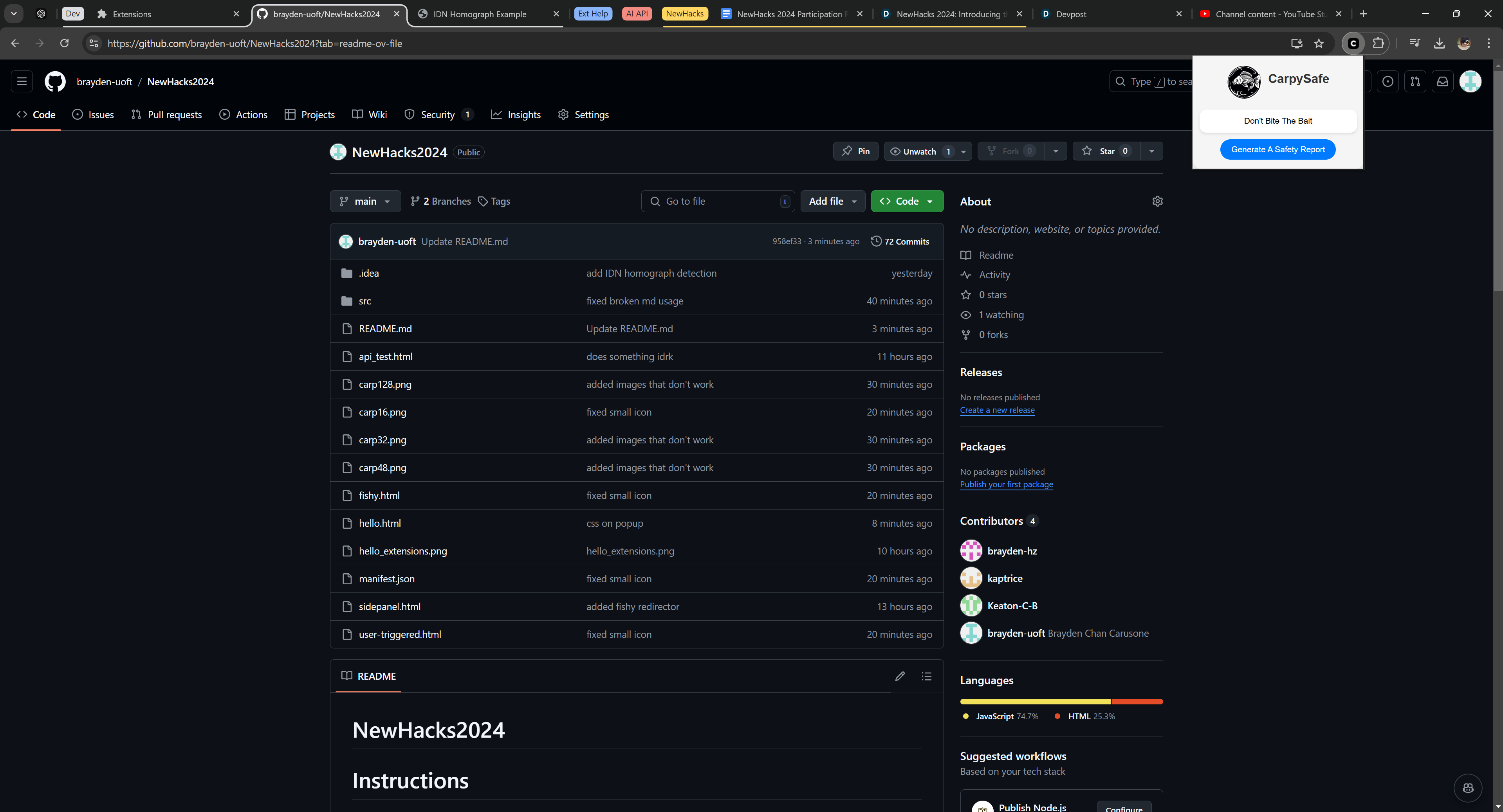
Task: Open About section settings gear
Action: click(x=1157, y=201)
